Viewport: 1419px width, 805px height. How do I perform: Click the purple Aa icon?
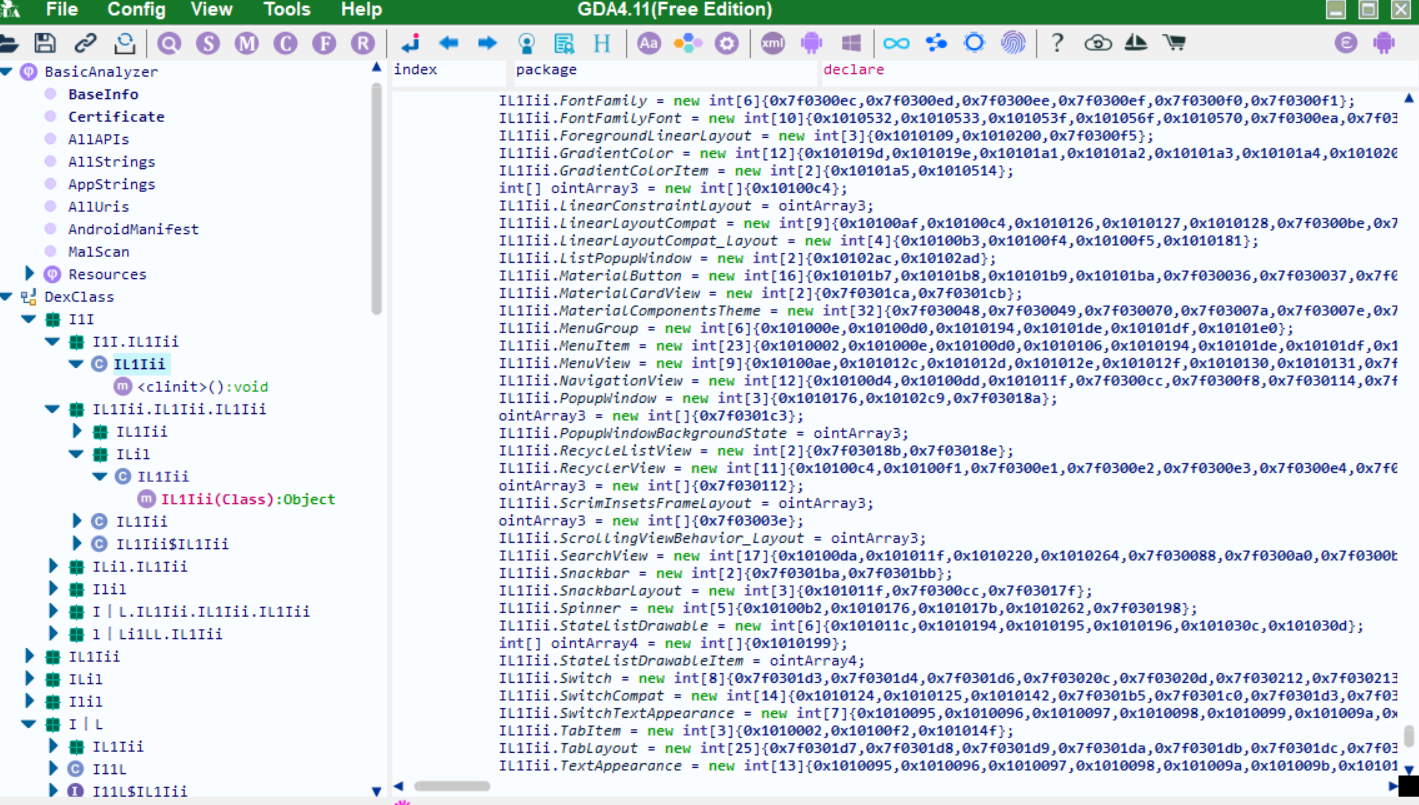(649, 43)
